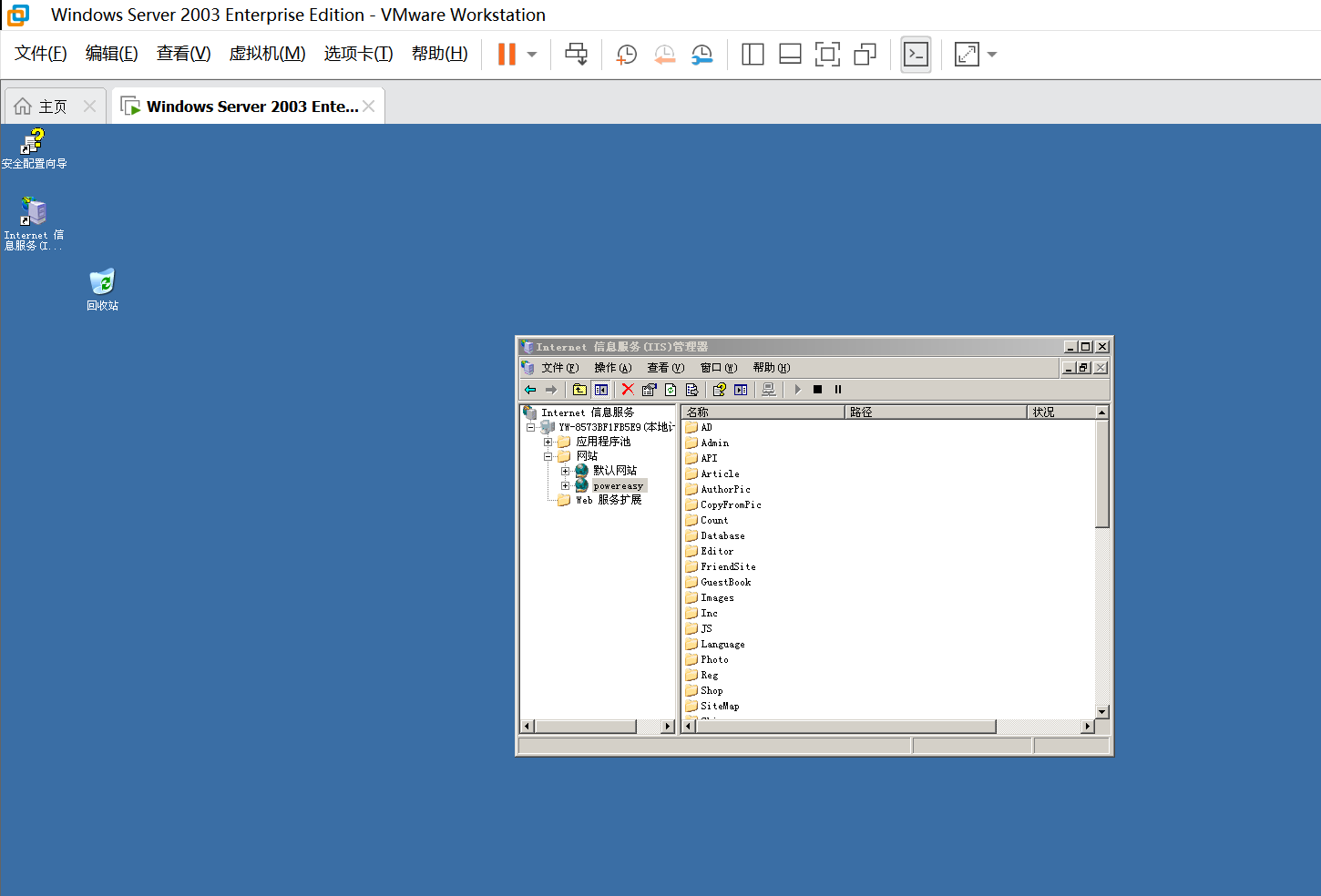Open the VMware 选项卡(T) menu

pyautogui.click(x=359, y=54)
